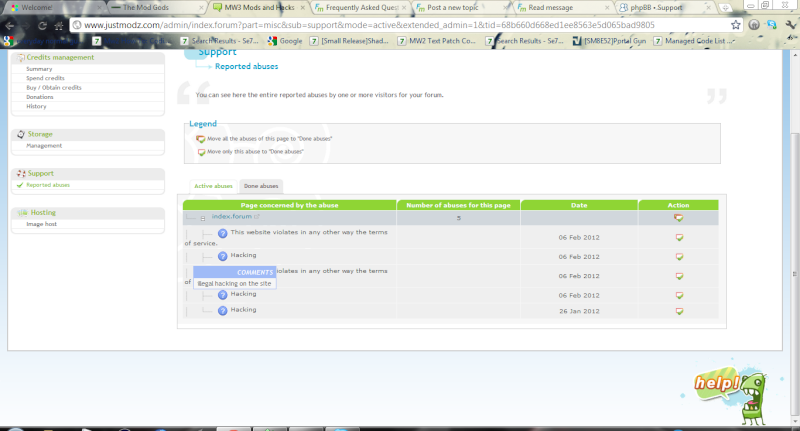Screen dimensions: 800x431
Task: Go to the browser home page
Action: click(59, 25)
